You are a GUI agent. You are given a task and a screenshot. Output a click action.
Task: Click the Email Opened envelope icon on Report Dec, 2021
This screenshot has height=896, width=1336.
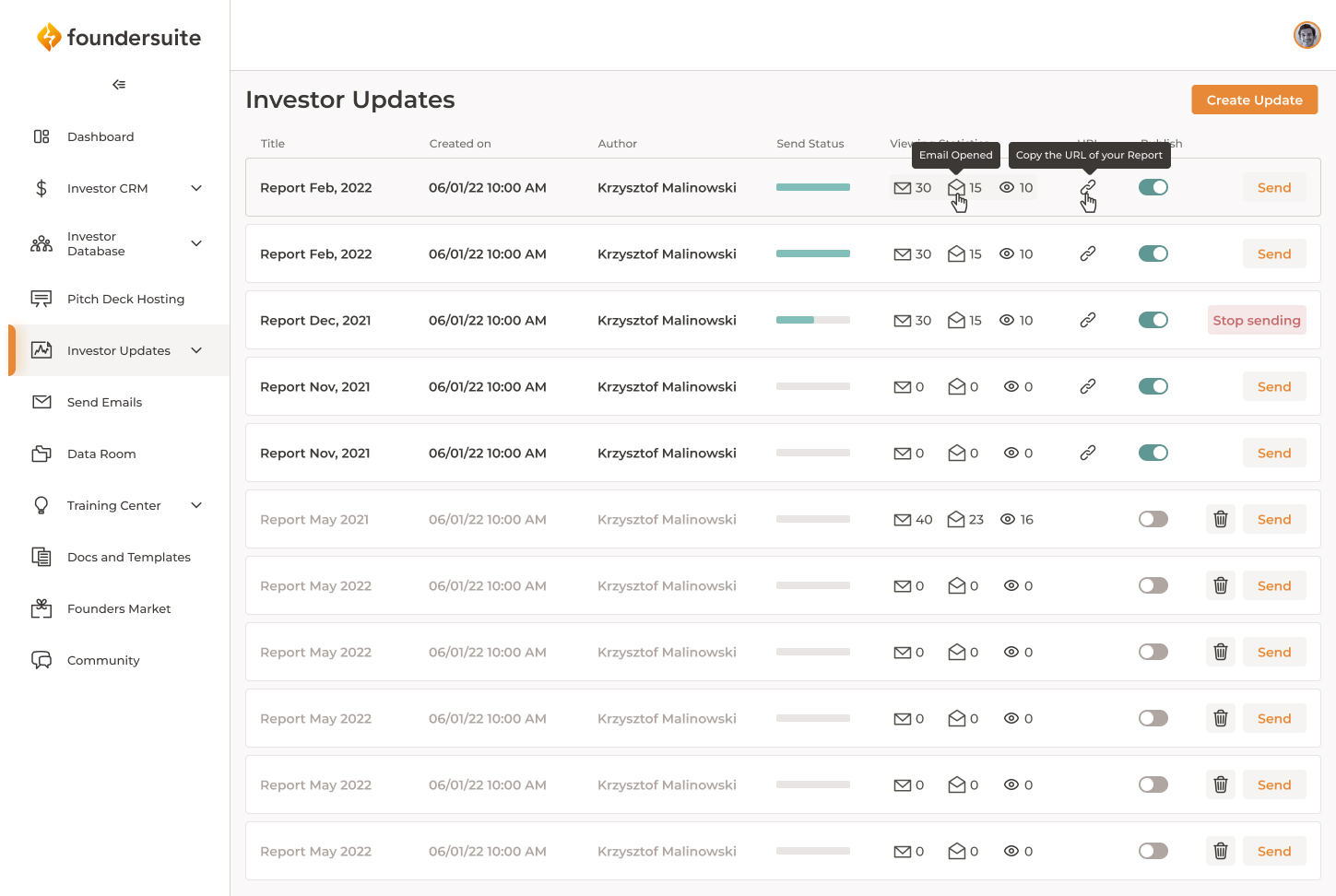955,320
